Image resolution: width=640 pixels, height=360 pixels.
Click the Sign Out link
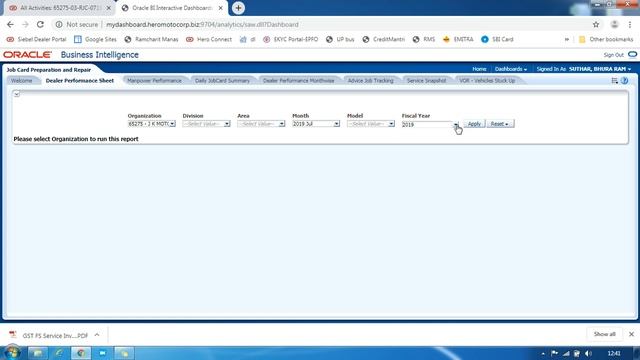pyautogui.click(x=613, y=55)
